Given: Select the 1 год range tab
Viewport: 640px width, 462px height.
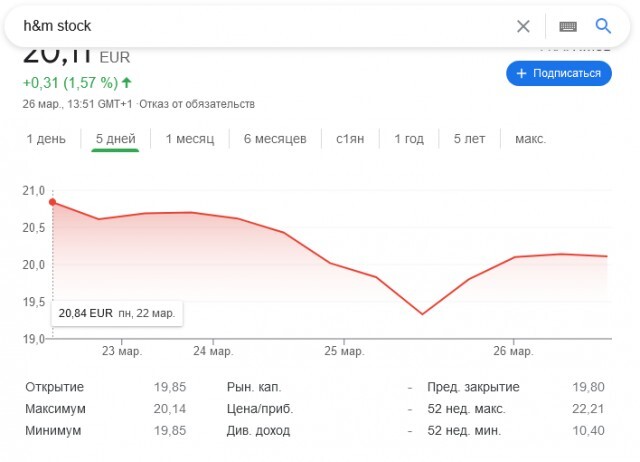Looking at the screenshot, I should pos(409,139).
